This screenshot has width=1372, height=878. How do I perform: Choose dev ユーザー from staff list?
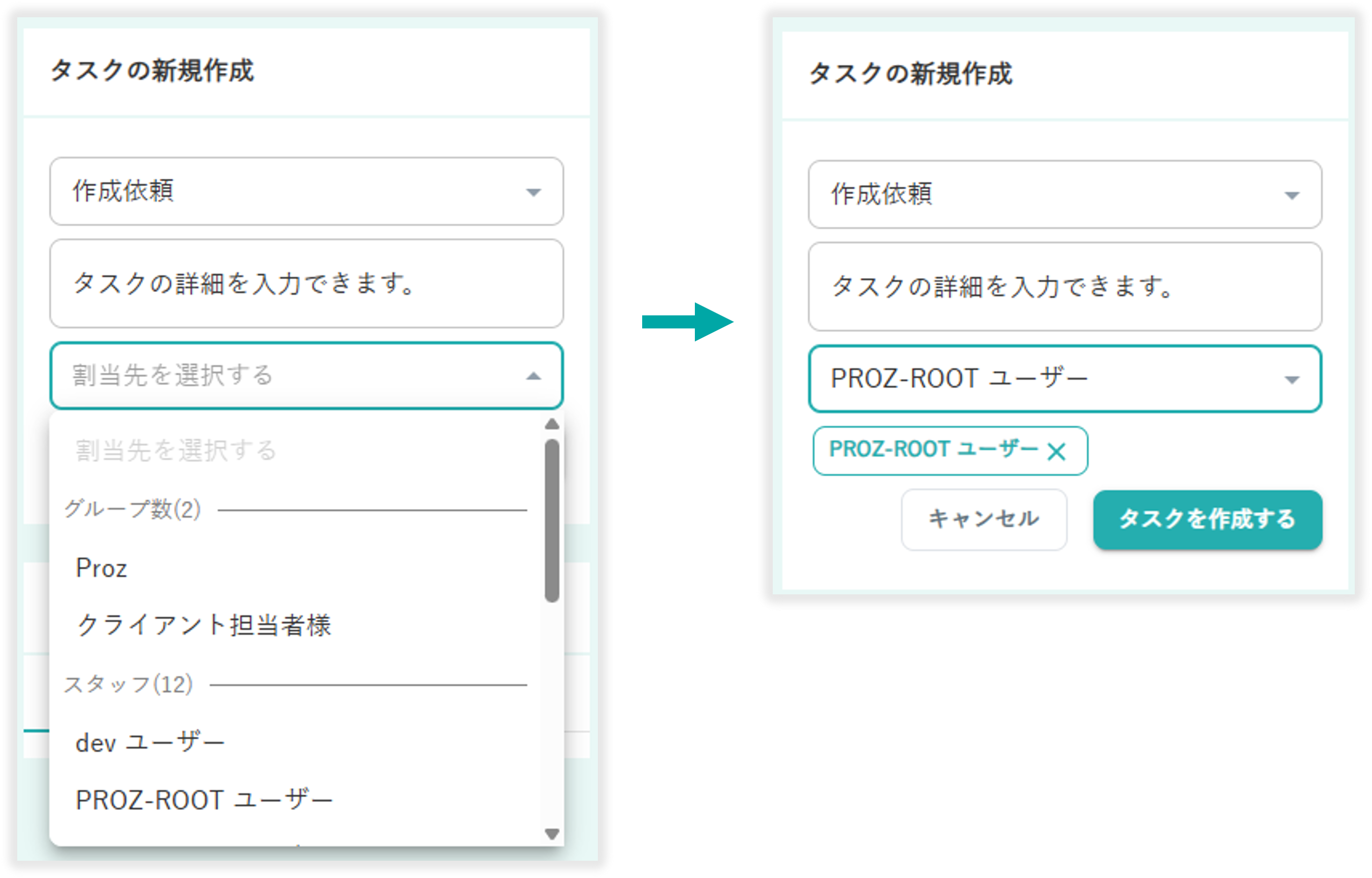(150, 742)
